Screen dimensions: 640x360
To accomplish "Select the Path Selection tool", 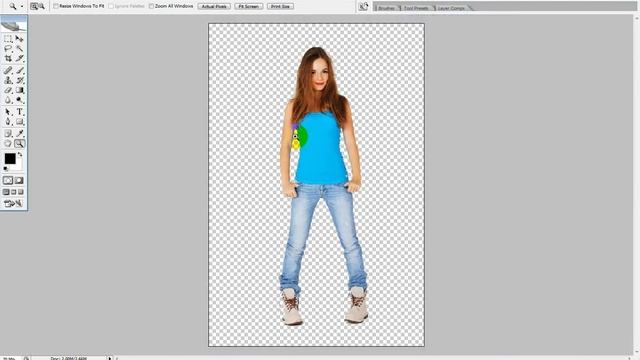I will tap(8, 112).
